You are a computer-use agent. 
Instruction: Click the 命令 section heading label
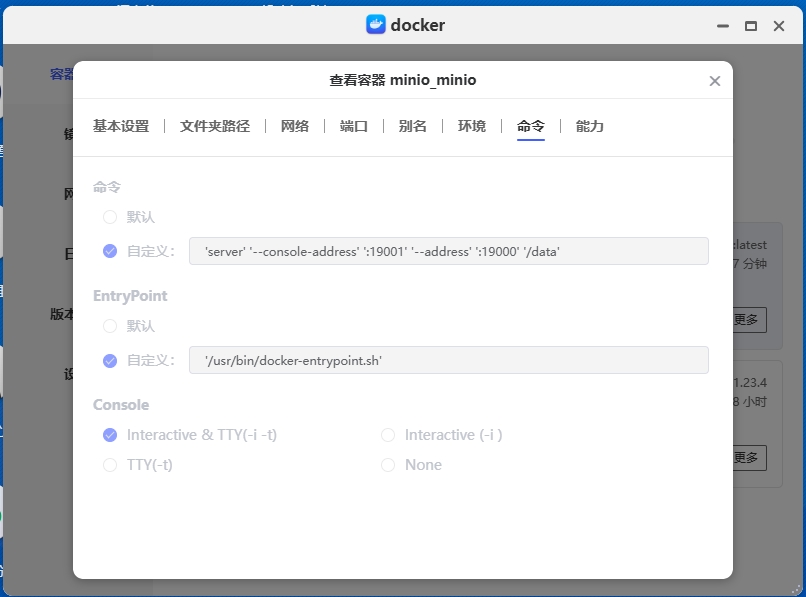point(106,187)
